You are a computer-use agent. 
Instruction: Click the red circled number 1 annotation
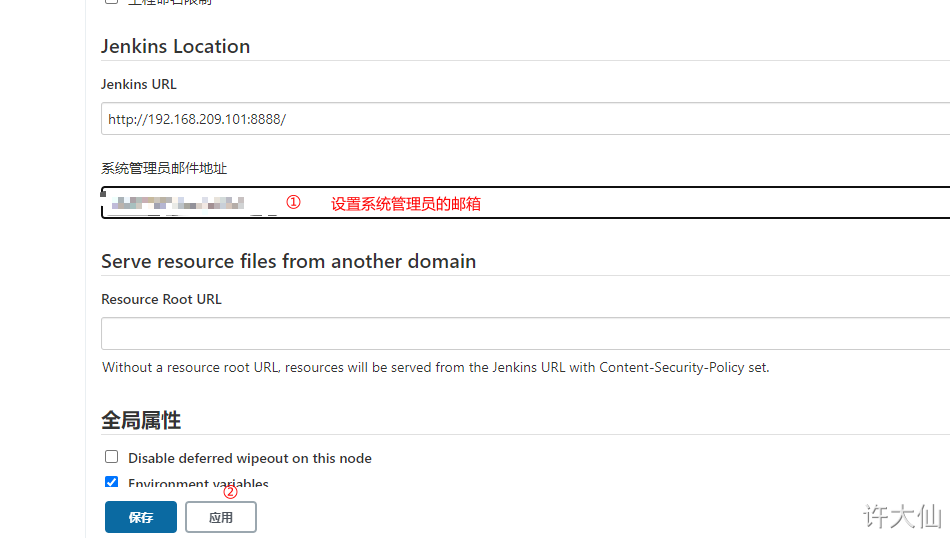tap(293, 202)
